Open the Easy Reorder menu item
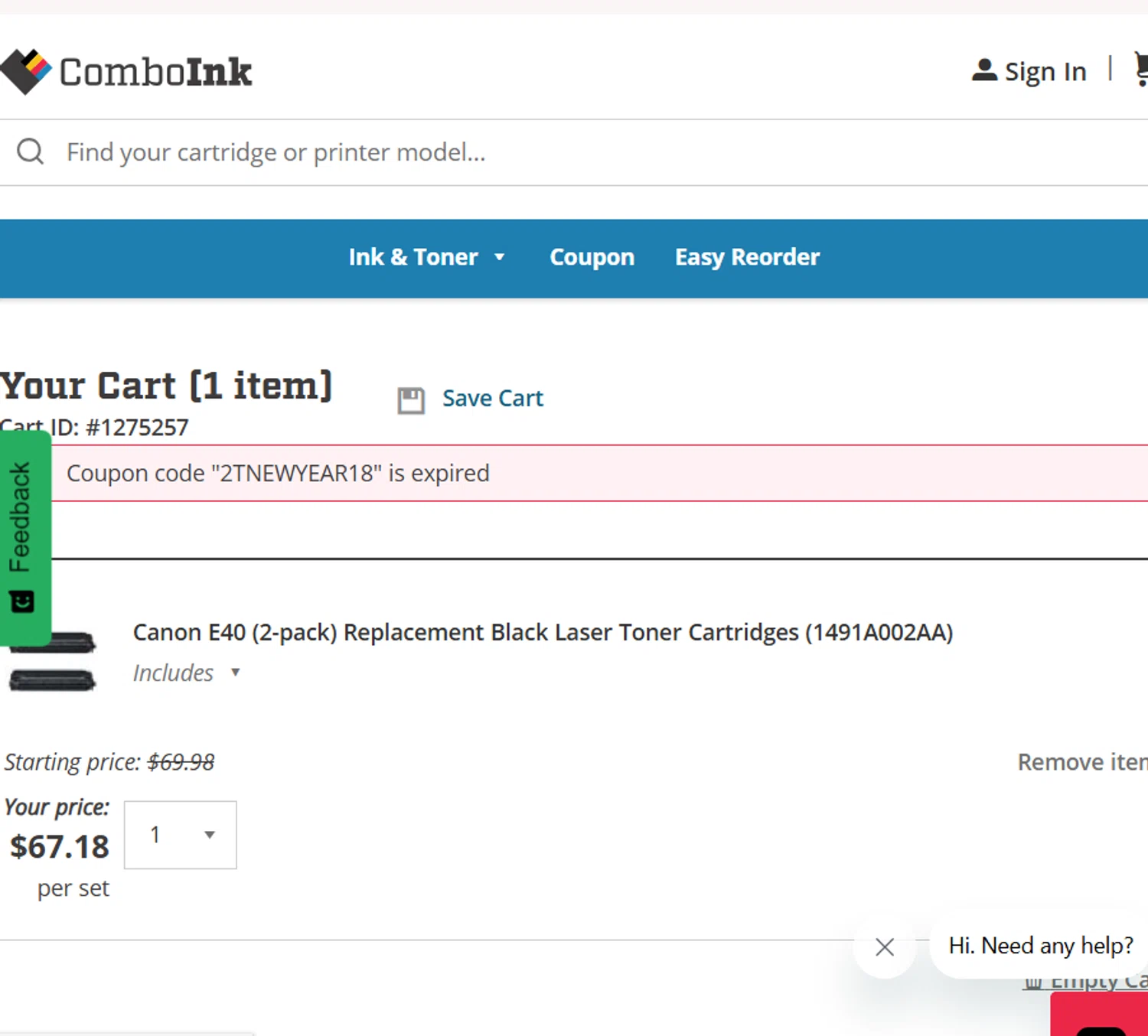Screen dimensions: 1148x1036 pos(747,257)
